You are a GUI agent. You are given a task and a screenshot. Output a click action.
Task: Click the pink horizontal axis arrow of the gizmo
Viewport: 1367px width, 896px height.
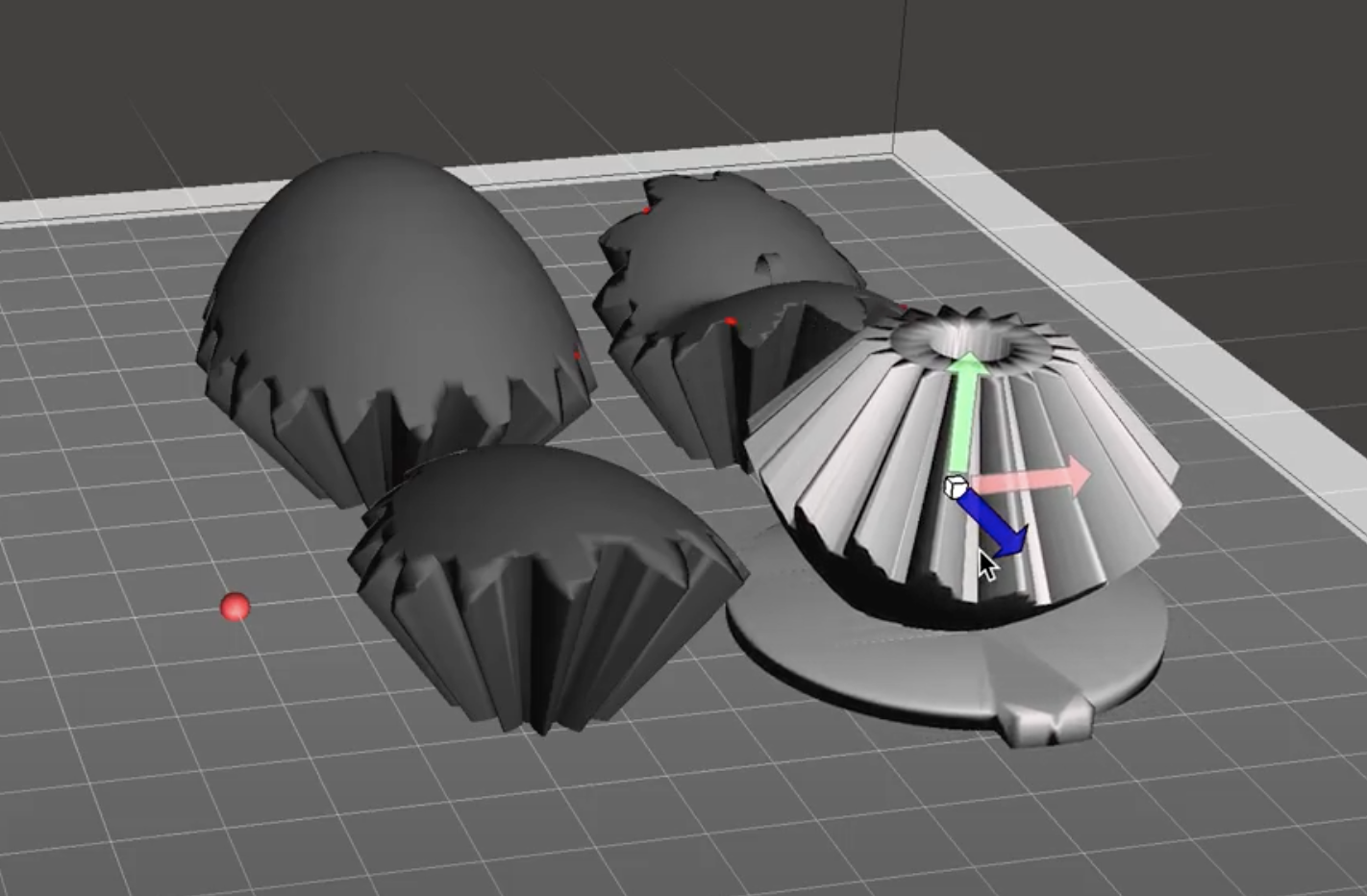coord(1033,478)
